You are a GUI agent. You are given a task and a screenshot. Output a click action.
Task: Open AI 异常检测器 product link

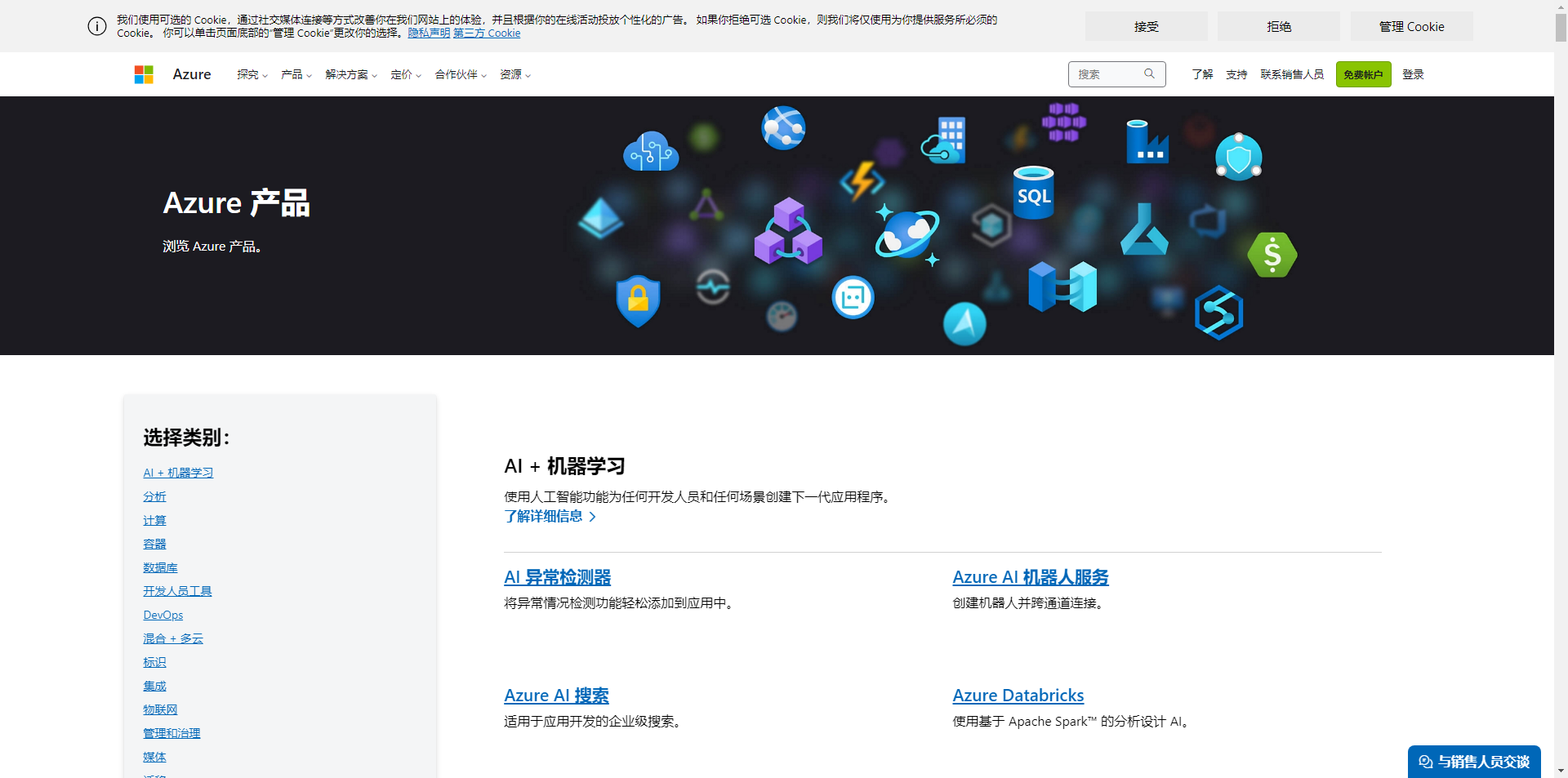pos(557,577)
